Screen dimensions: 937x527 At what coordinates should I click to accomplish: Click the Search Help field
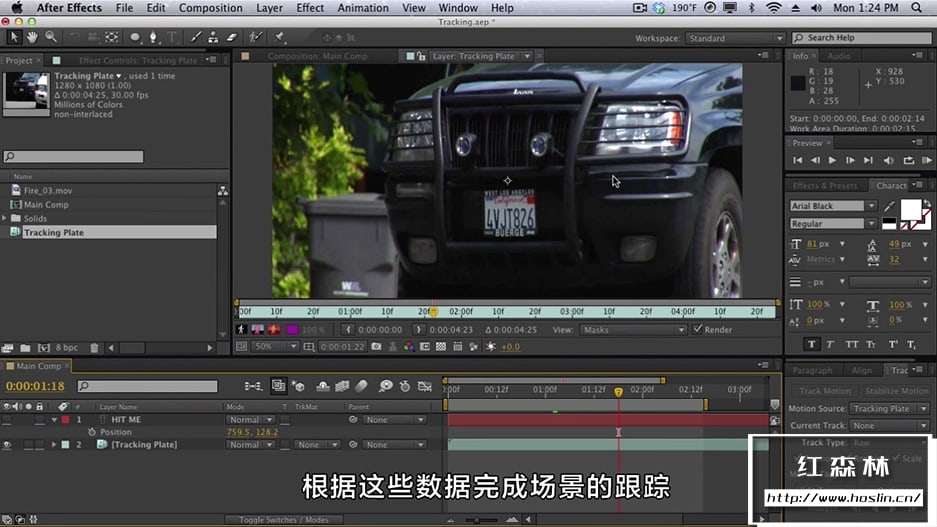pos(861,38)
